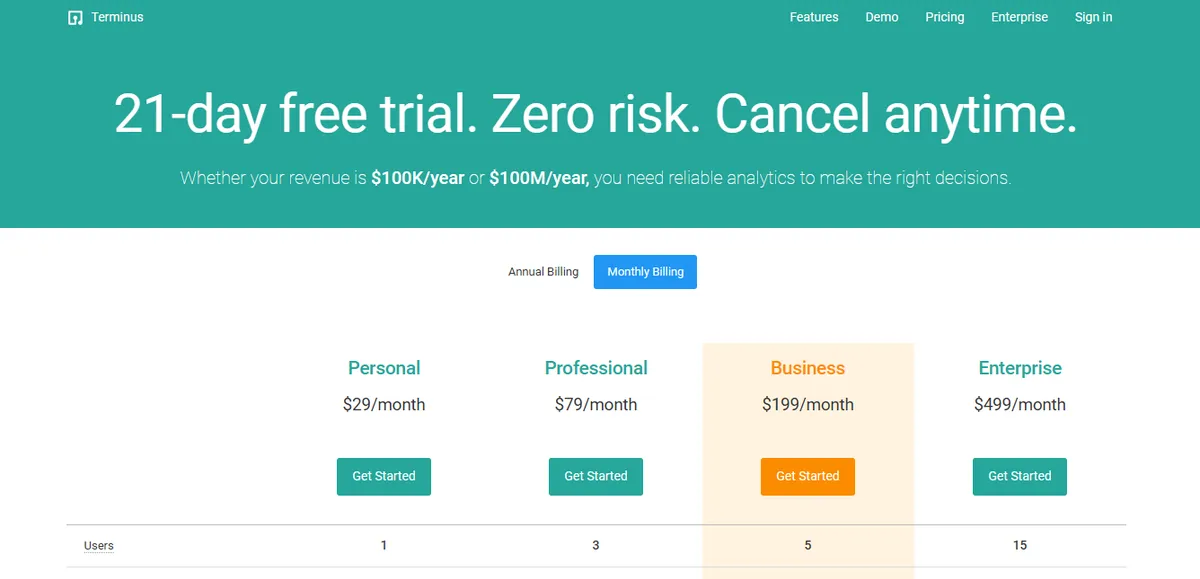Start the Enterprise plan trial
Image resolution: width=1200 pixels, height=579 pixels.
(1020, 476)
